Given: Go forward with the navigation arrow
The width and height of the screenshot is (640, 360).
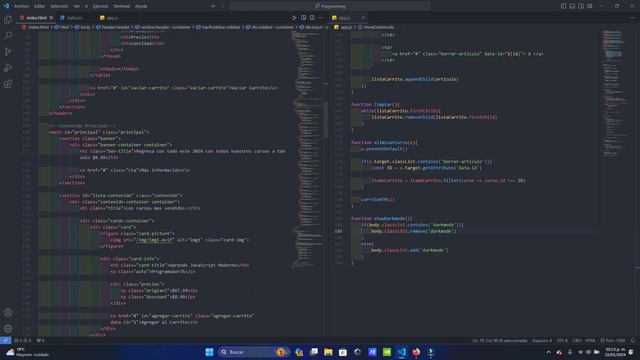Looking at the screenshot, I should coord(223,6).
